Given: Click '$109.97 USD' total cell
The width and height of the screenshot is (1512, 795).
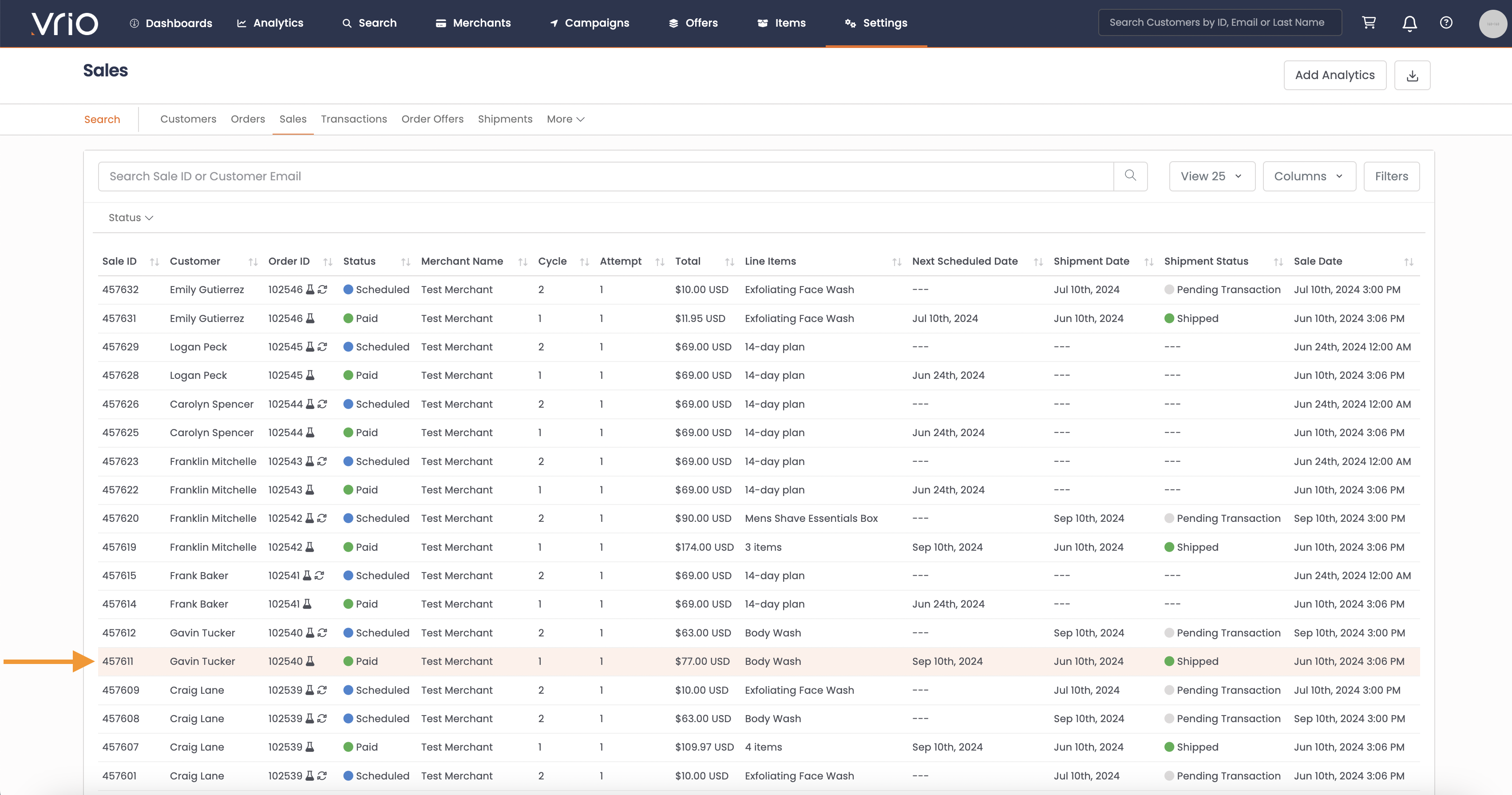Looking at the screenshot, I should (x=705, y=747).
